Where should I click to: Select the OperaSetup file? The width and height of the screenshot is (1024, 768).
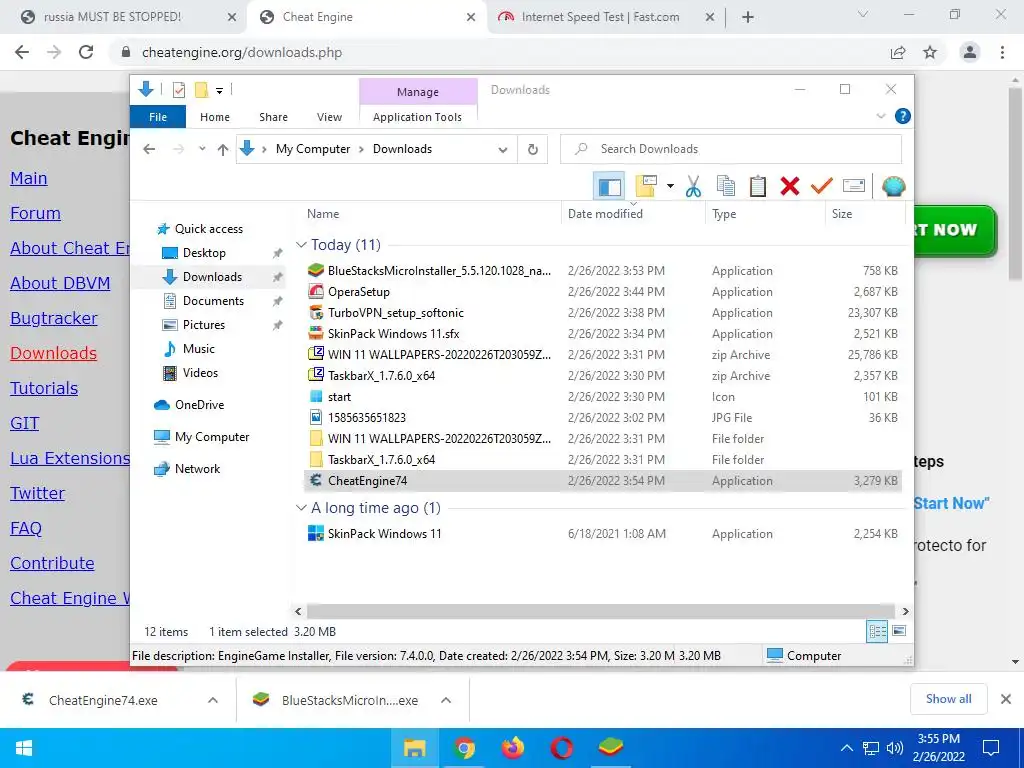[x=603, y=292]
